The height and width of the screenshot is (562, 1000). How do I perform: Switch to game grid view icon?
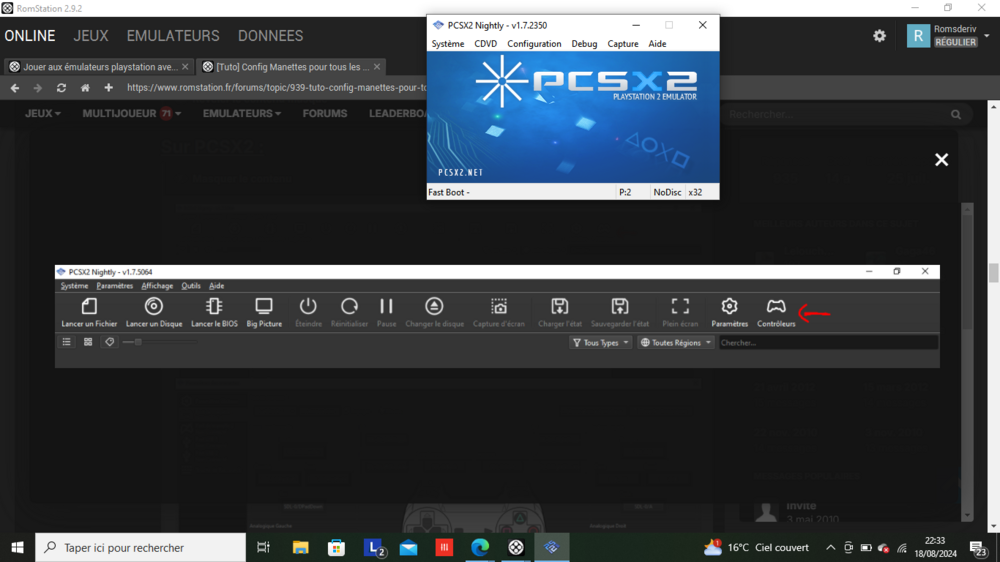pos(88,342)
